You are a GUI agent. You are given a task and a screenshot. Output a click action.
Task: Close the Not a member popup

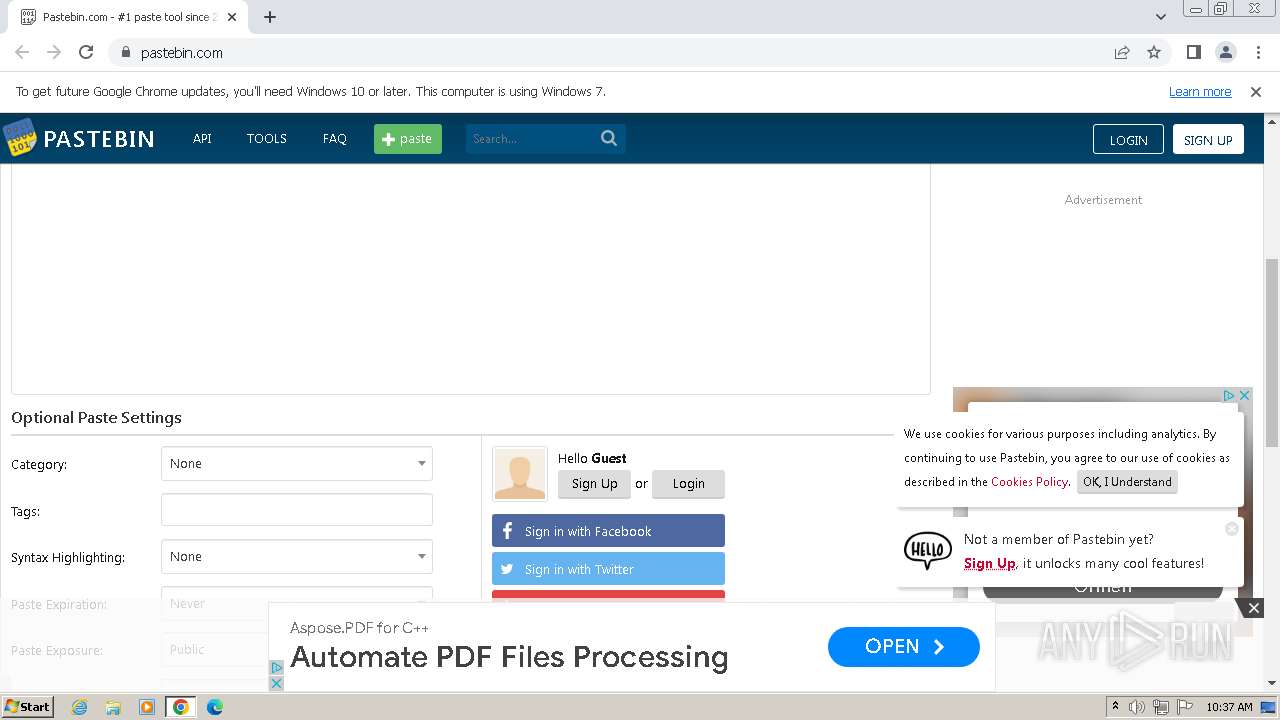pos(1232,528)
